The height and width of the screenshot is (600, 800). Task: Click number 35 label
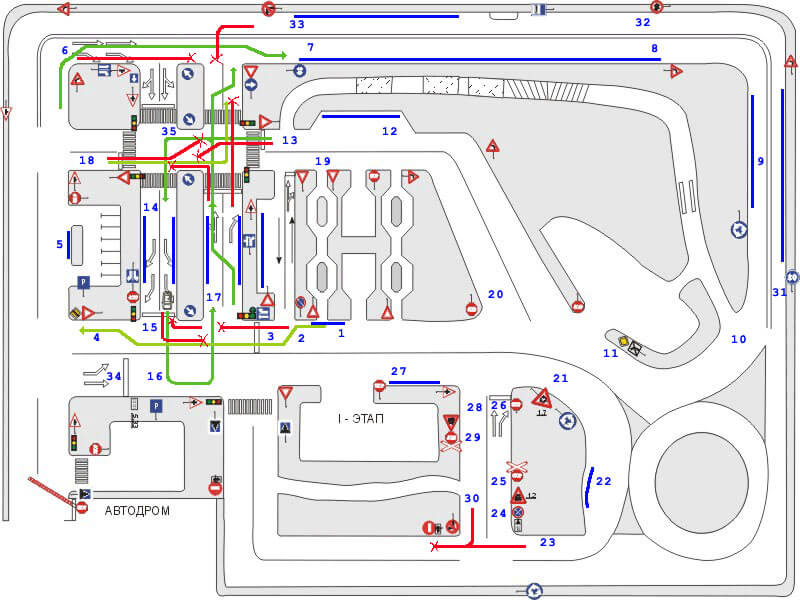point(169,132)
